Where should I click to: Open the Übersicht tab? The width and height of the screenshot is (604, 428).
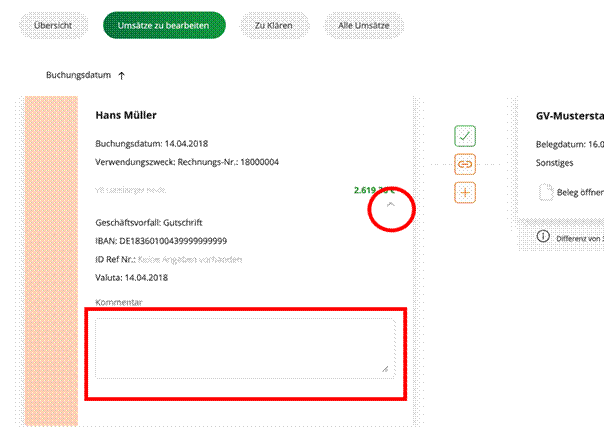click(54, 25)
